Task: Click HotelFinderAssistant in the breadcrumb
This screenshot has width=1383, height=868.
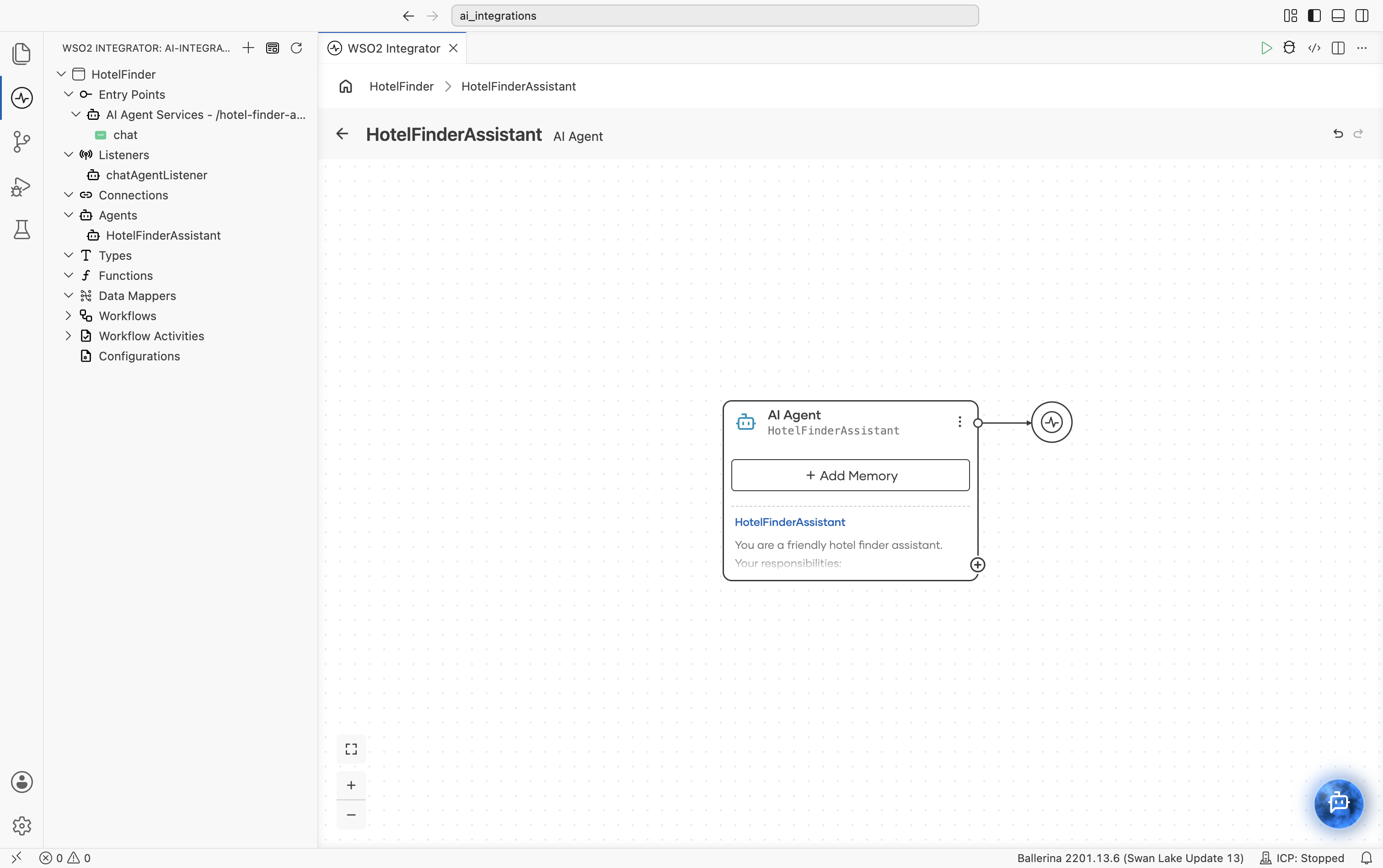Action: 518,86
